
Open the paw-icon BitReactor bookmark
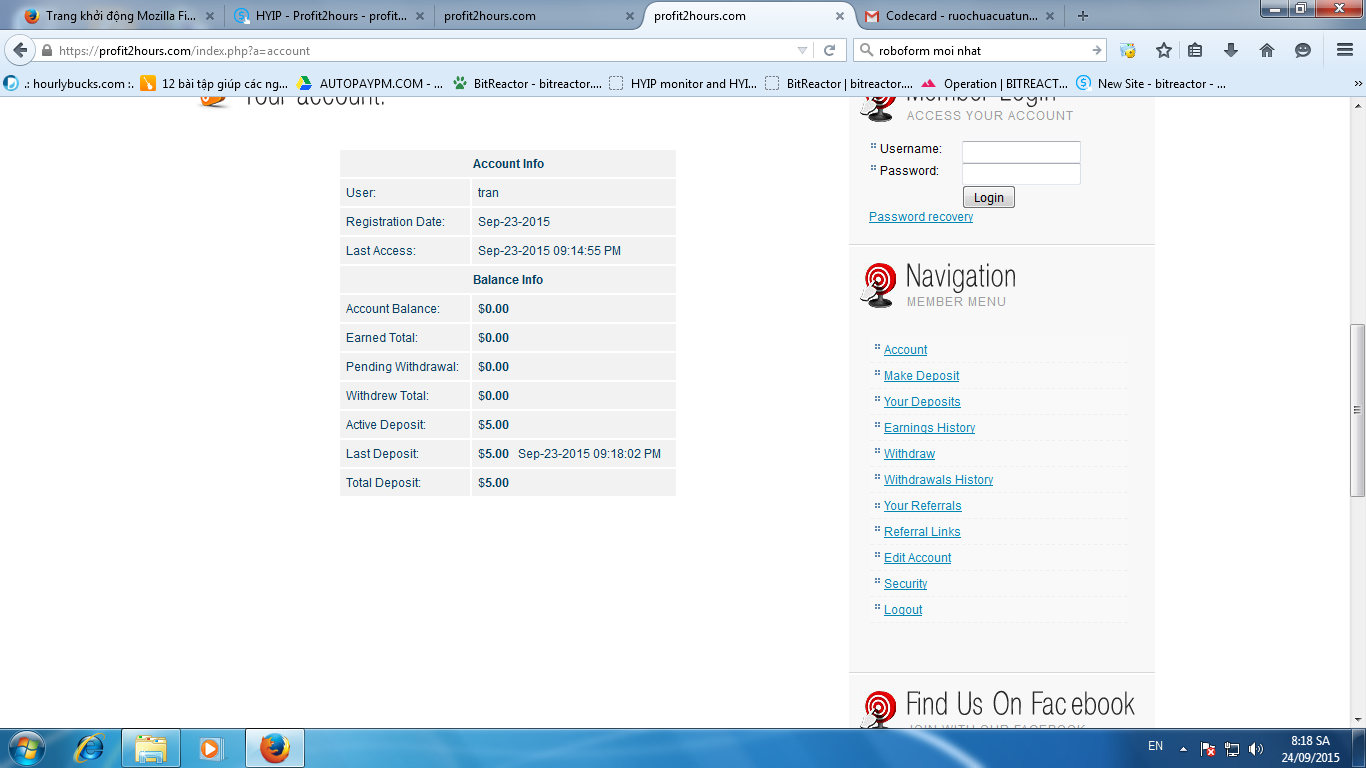click(527, 84)
